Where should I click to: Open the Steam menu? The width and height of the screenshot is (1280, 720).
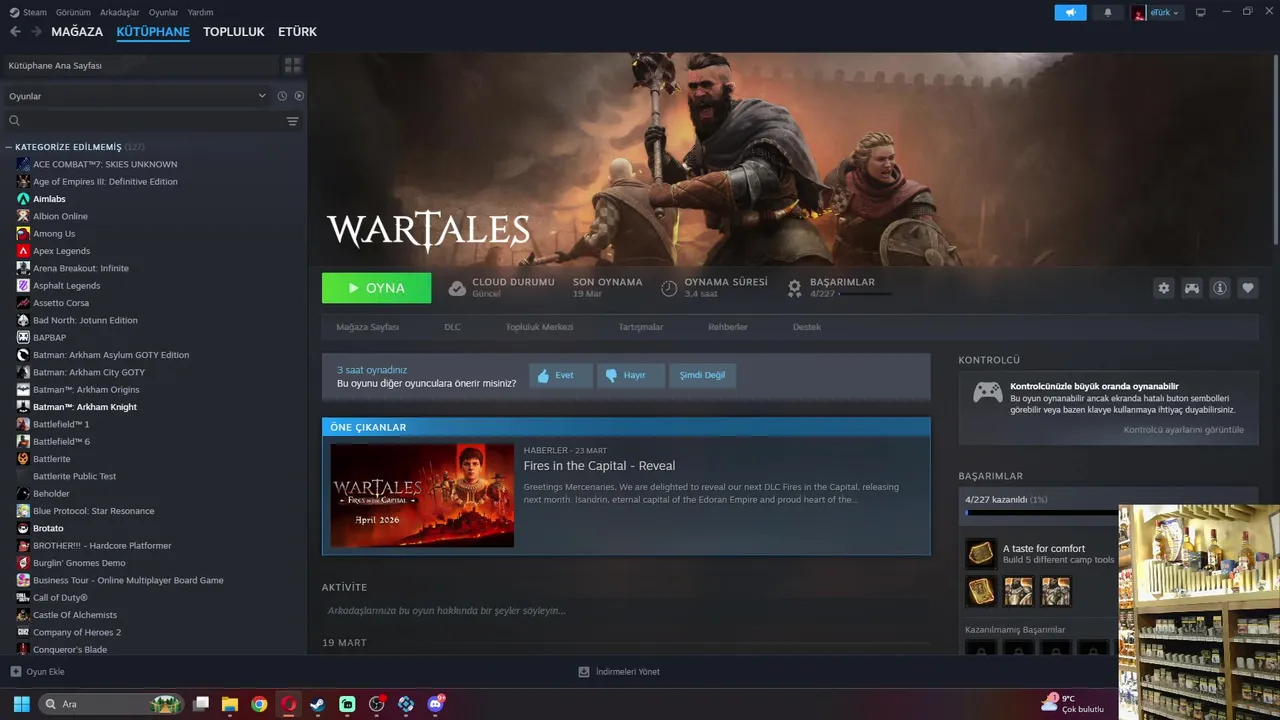[29, 12]
